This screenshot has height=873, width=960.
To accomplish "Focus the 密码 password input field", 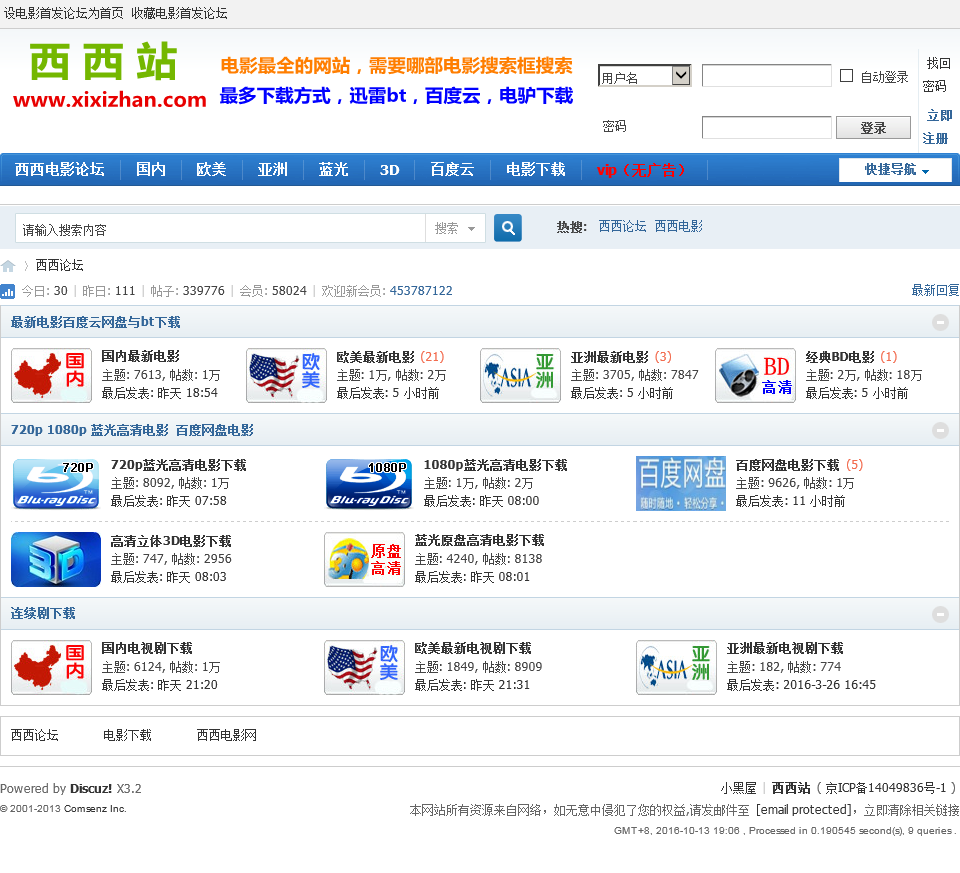I will (767, 128).
